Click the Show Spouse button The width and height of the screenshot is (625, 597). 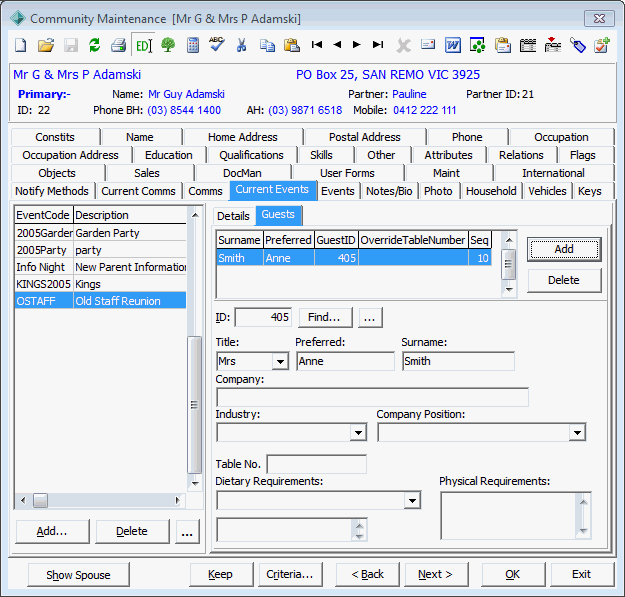(x=79, y=575)
